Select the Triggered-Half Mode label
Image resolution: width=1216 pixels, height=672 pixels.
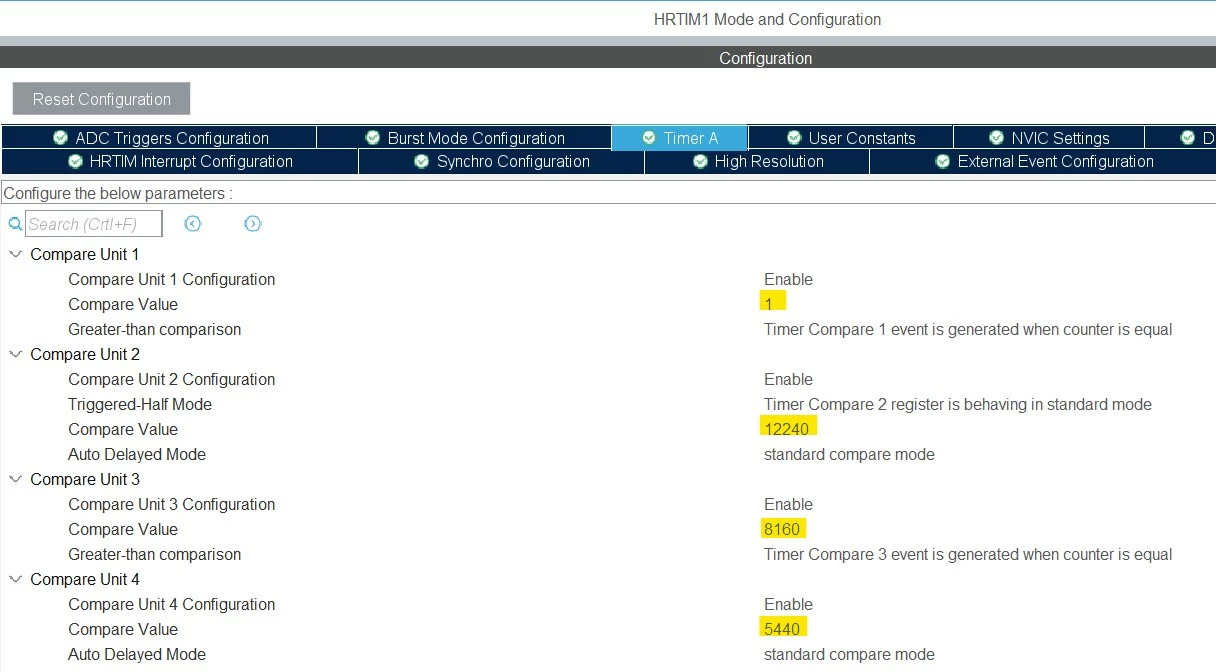click(x=140, y=404)
